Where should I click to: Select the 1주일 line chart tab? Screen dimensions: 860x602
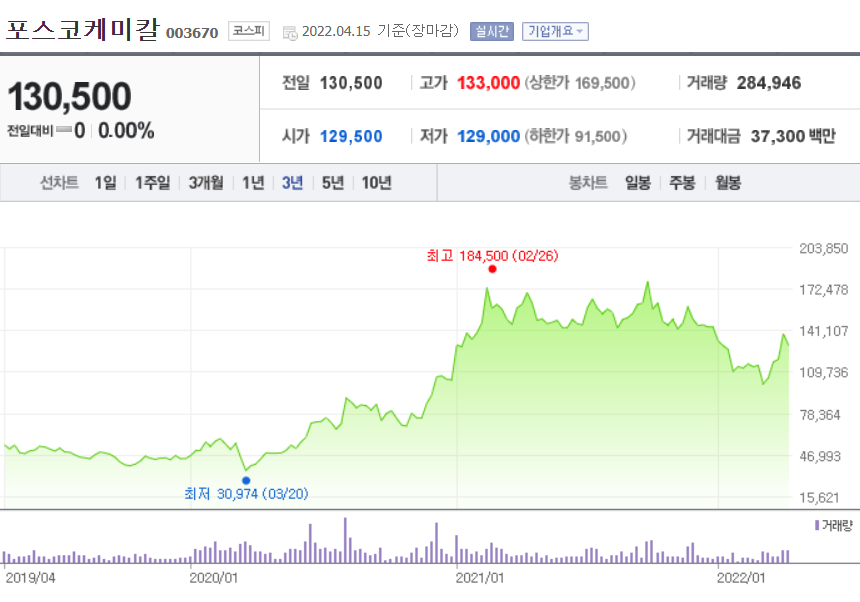point(152,183)
